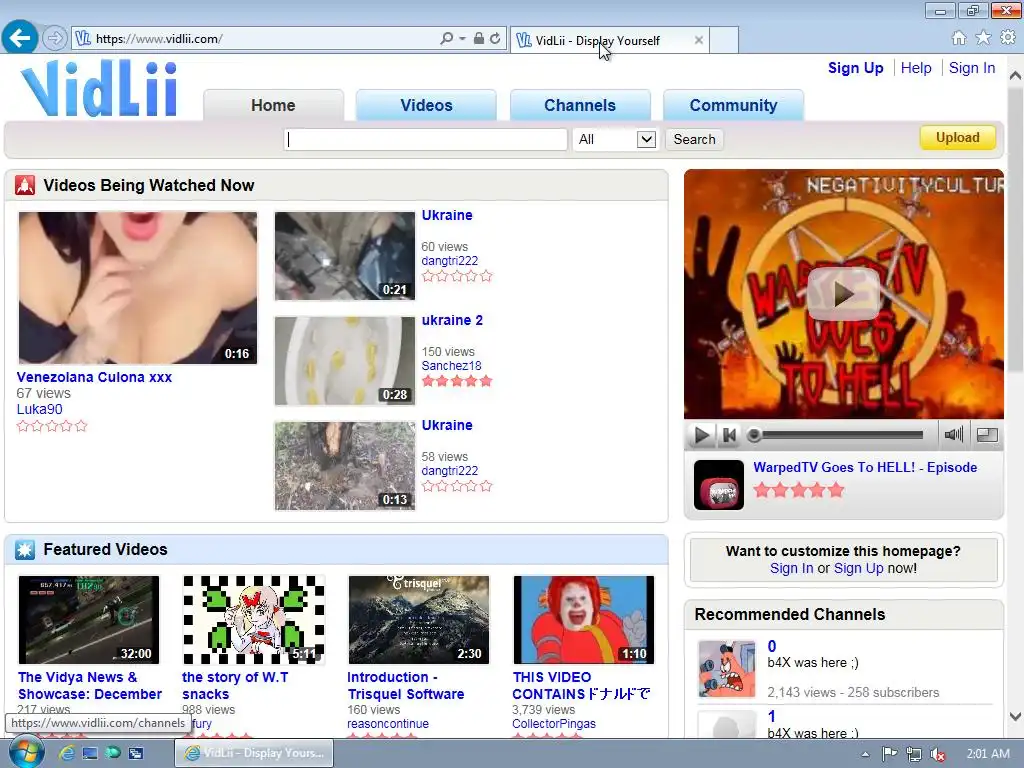Viewport: 1024px width, 768px height.
Task: Open Introduction - Trisquel Software thumbnail
Action: pyautogui.click(x=419, y=620)
